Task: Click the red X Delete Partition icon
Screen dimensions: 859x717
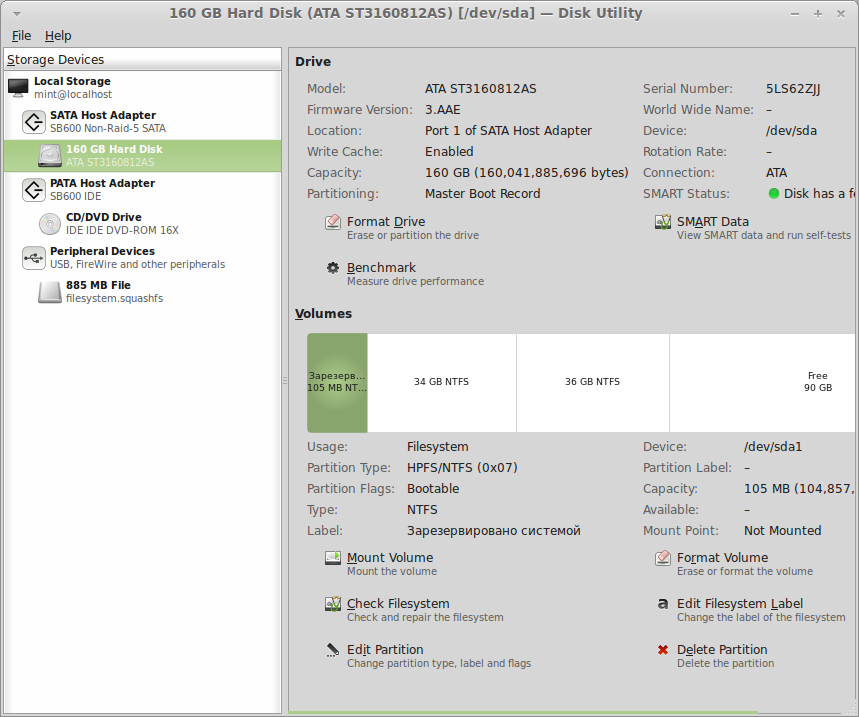Action: click(x=663, y=650)
